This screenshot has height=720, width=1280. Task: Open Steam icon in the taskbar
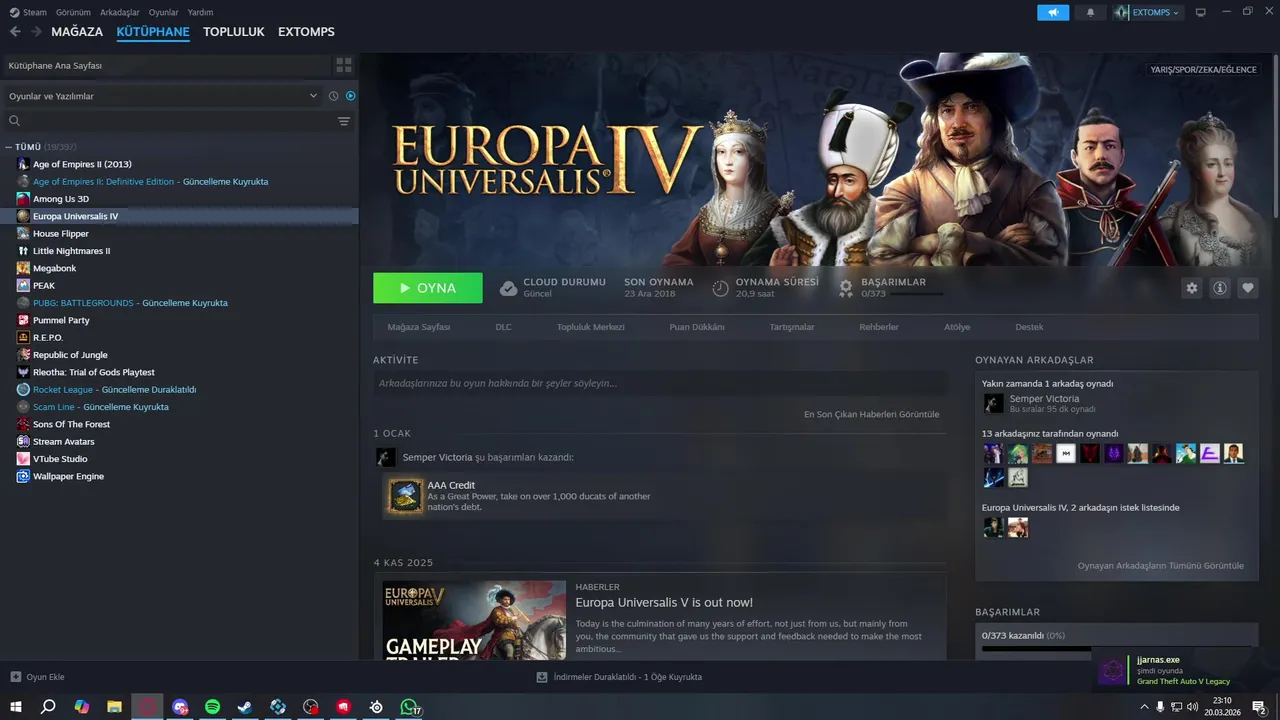(x=245, y=707)
